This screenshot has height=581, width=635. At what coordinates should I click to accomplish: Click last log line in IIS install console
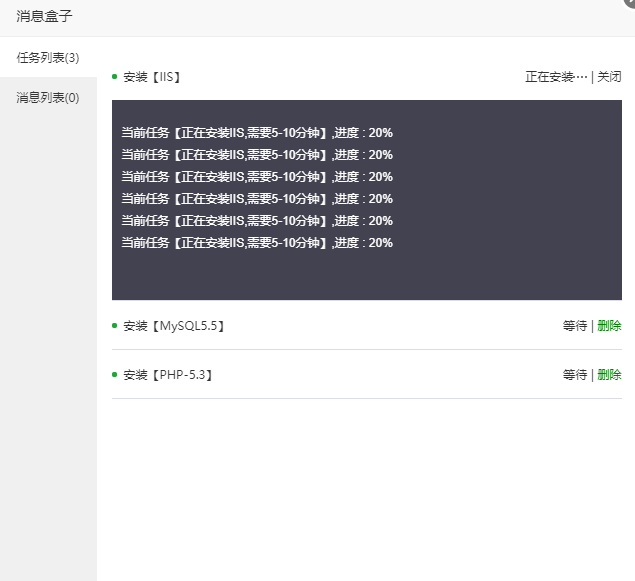(x=257, y=243)
